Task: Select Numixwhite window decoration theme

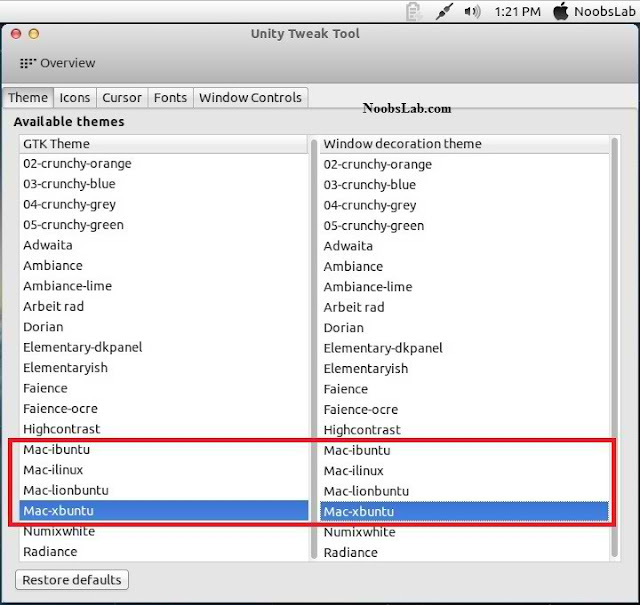Action: [x=464, y=532]
